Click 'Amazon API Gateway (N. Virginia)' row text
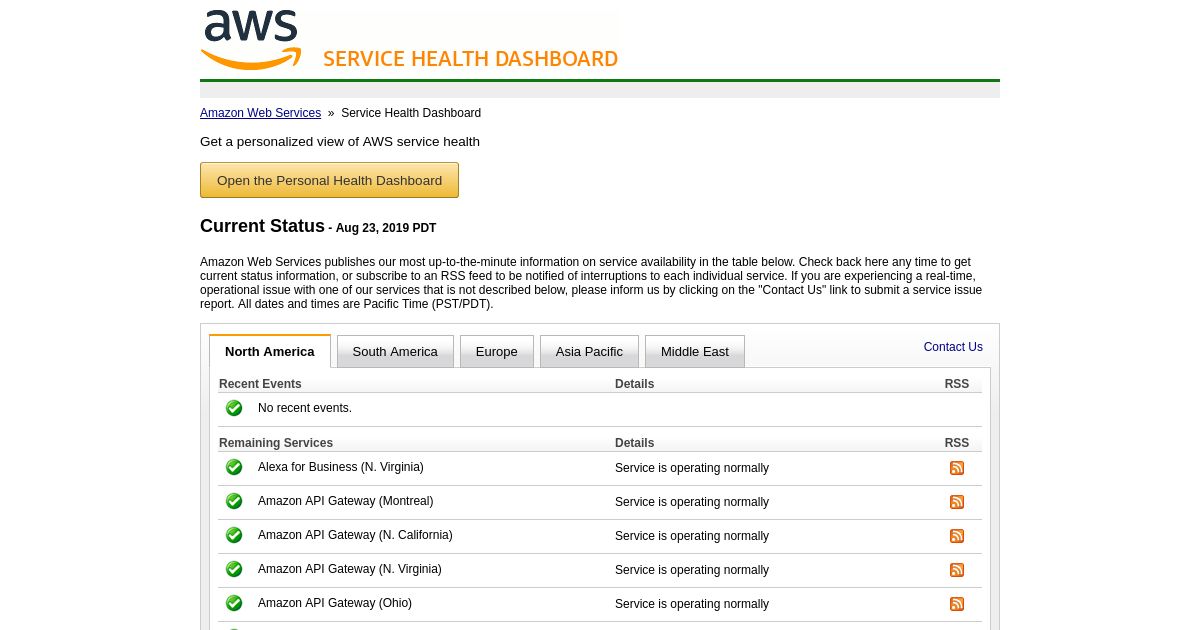The image size is (1200, 630). (x=350, y=569)
